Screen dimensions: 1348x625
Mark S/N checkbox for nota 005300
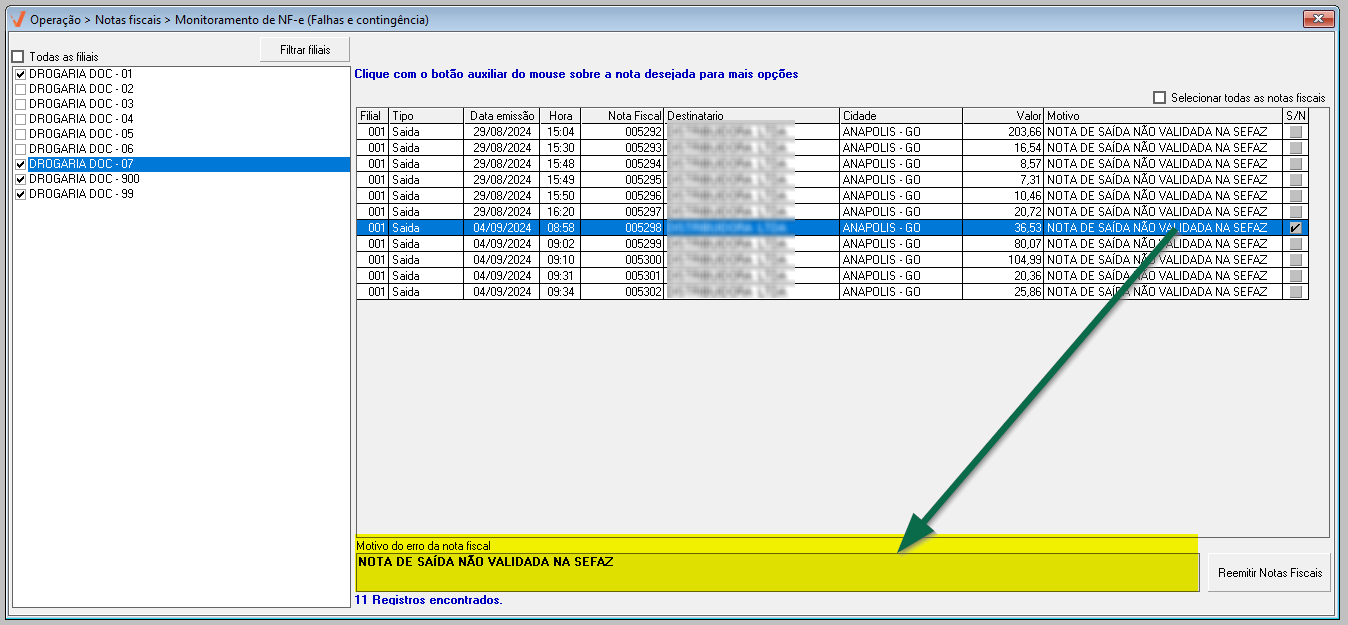1296,260
